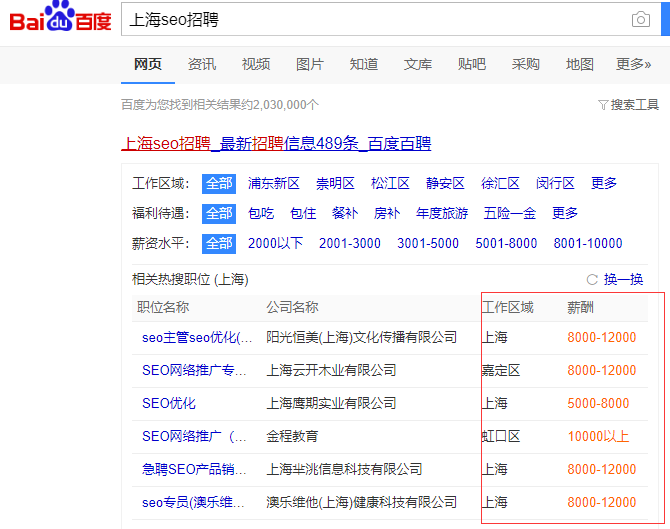Image resolution: width=670 pixels, height=529 pixels.
Task: Open seo主管seo优化 job listing
Action: point(197,337)
